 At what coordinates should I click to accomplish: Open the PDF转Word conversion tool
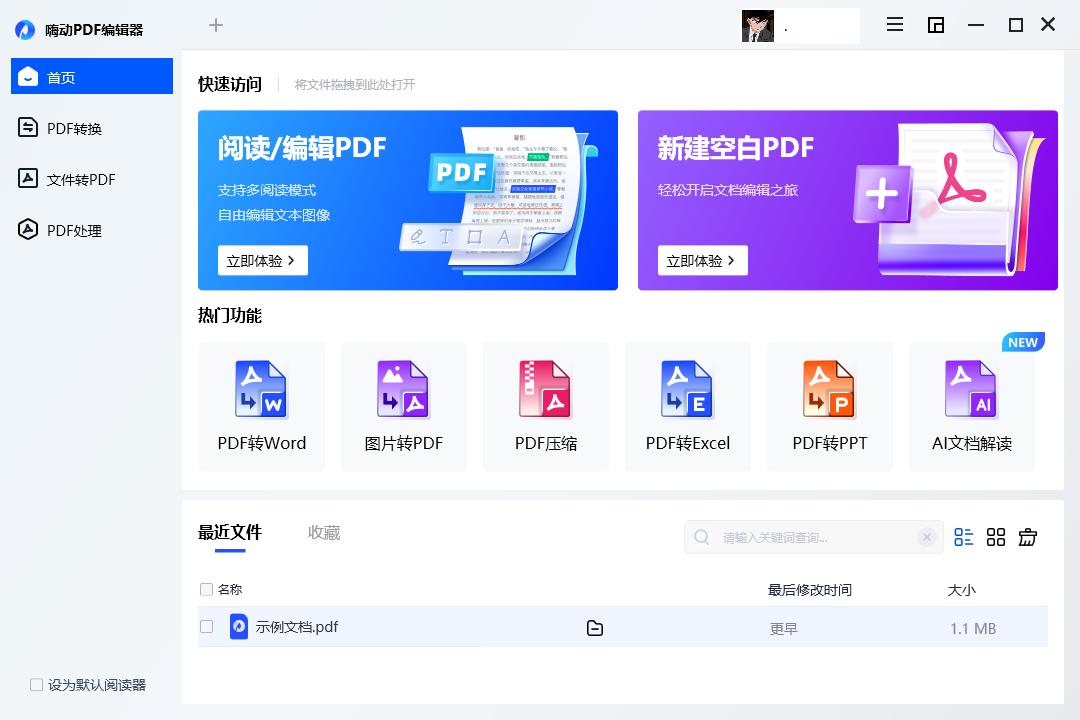click(261, 406)
